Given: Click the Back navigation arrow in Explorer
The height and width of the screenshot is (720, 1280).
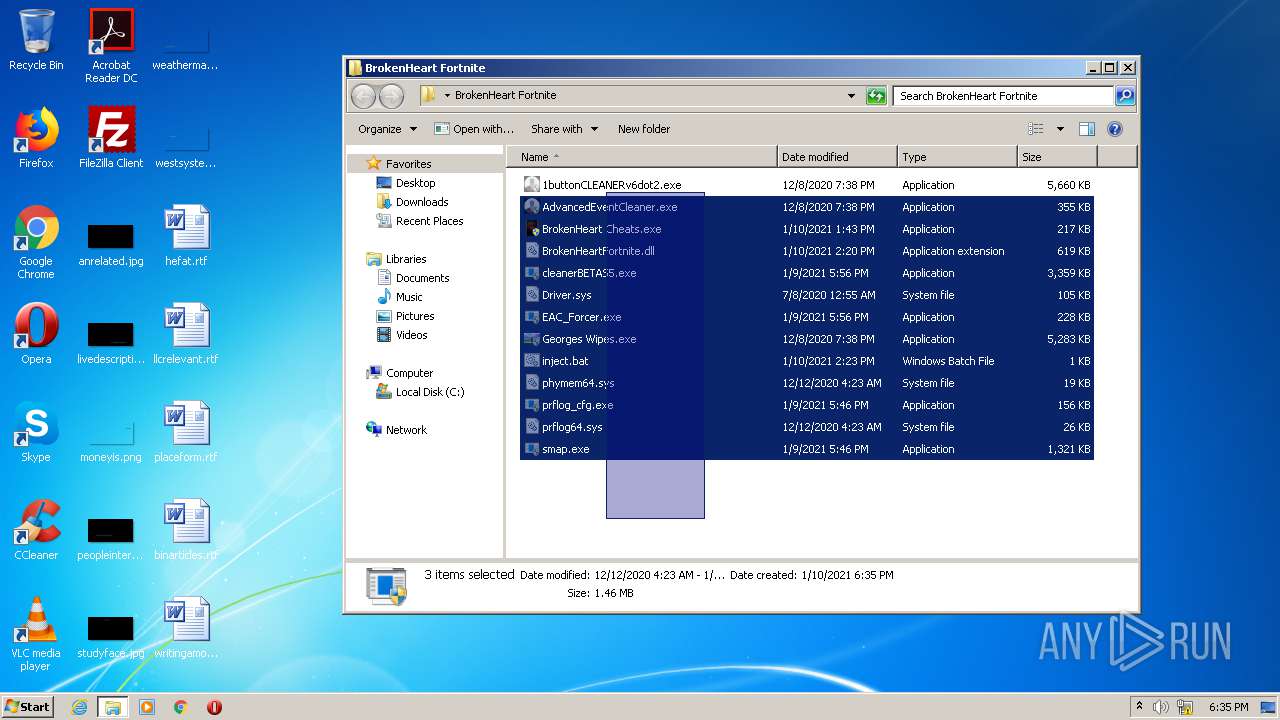Looking at the screenshot, I should click(363, 96).
